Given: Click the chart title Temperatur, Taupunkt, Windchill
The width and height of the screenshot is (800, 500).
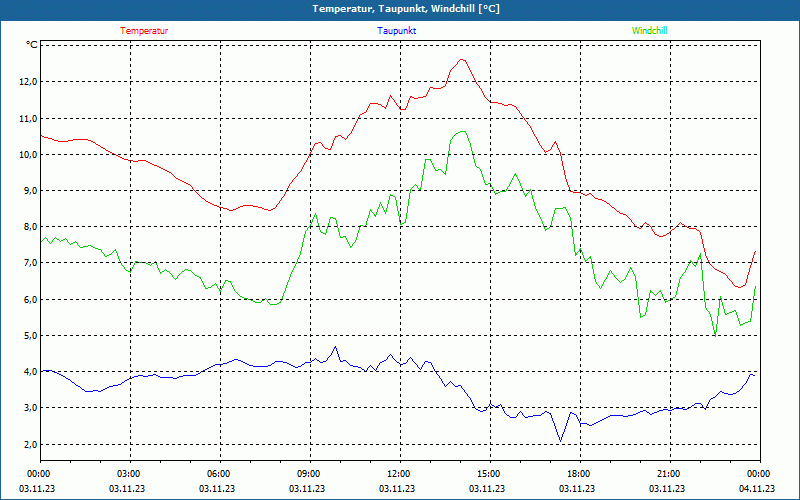Looking at the screenshot, I should [406, 9].
